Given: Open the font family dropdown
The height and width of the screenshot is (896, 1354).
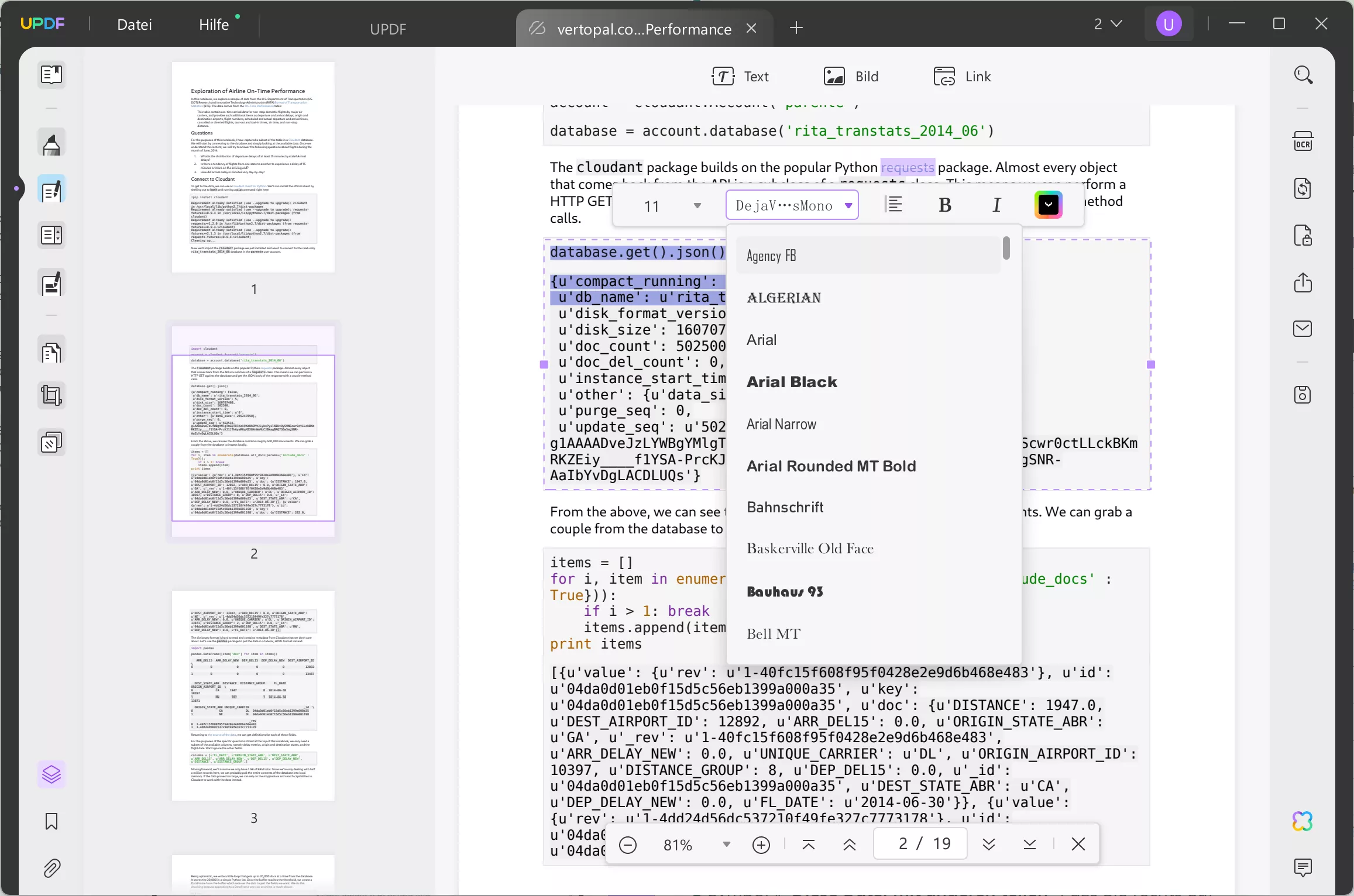Looking at the screenshot, I should pyautogui.click(x=792, y=205).
